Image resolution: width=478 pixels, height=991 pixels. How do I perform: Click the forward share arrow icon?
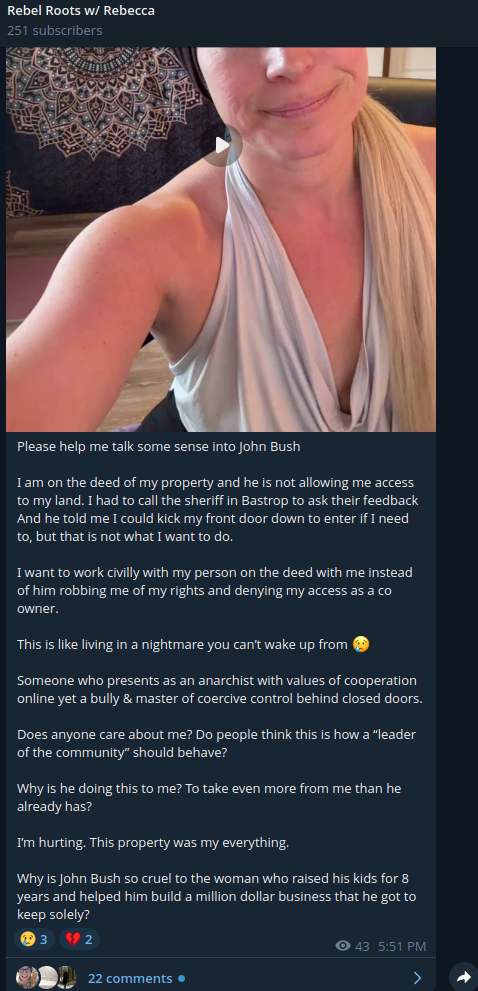pyautogui.click(x=464, y=978)
